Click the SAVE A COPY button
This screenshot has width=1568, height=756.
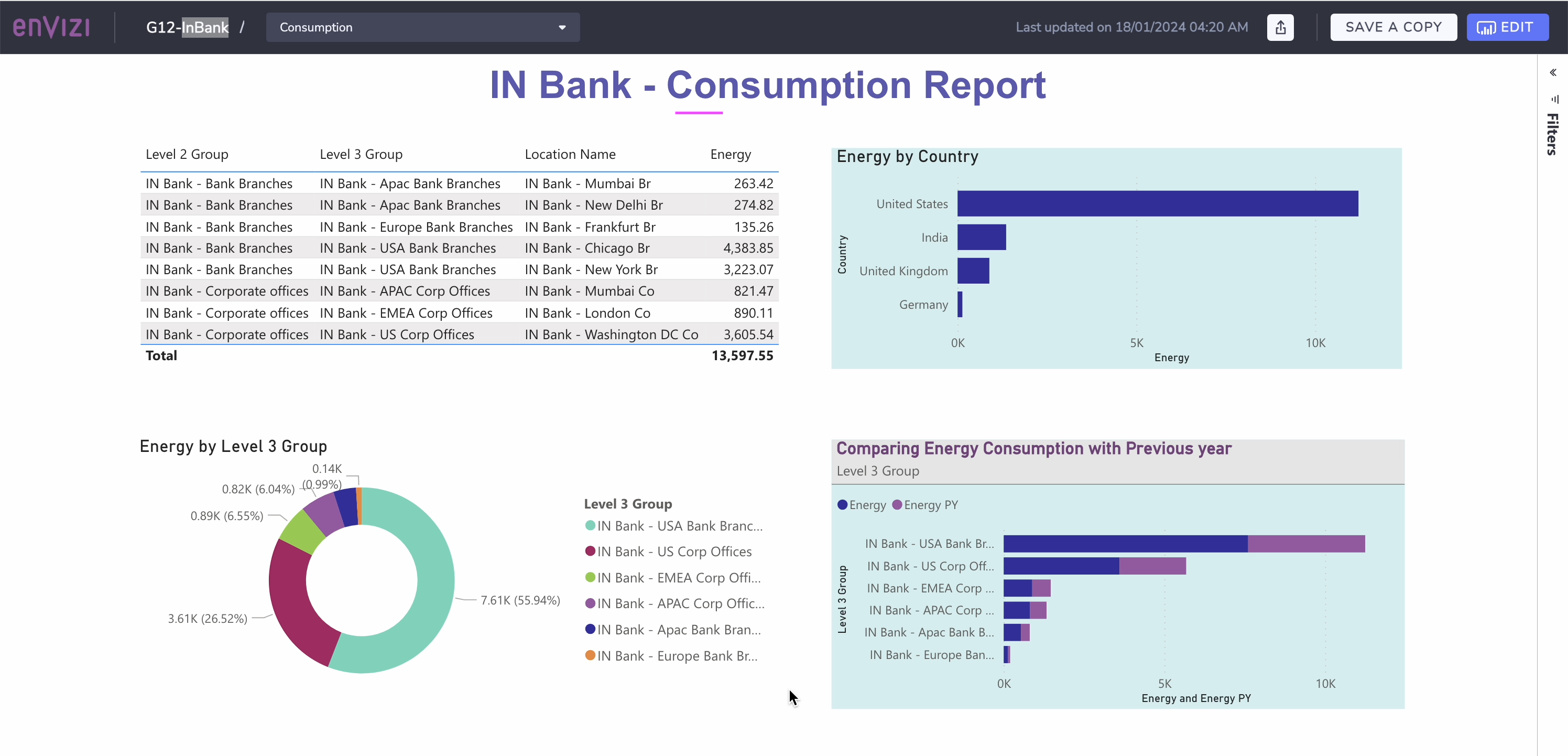(1393, 27)
